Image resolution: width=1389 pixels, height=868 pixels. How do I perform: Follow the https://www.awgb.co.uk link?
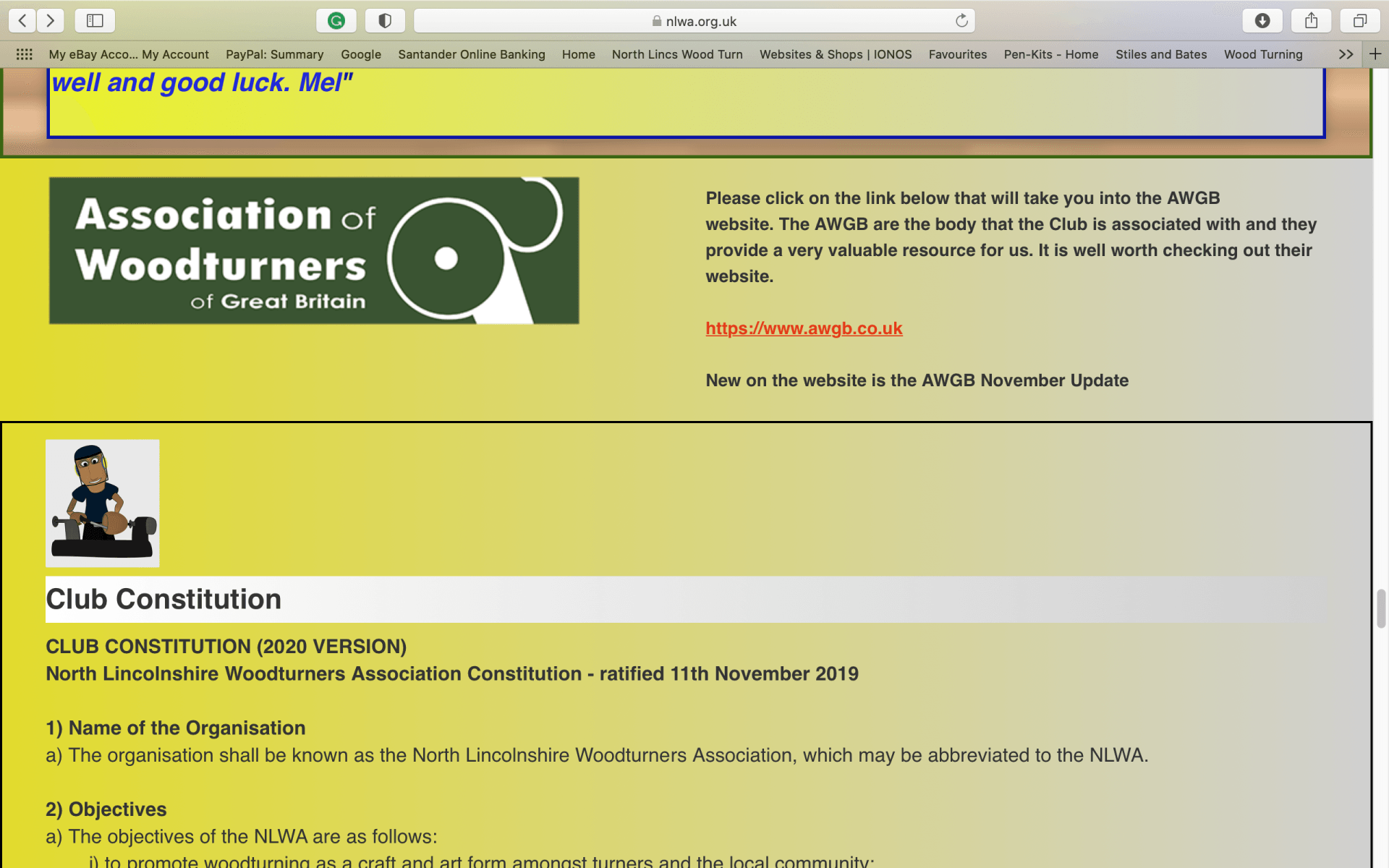tap(804, 328)
